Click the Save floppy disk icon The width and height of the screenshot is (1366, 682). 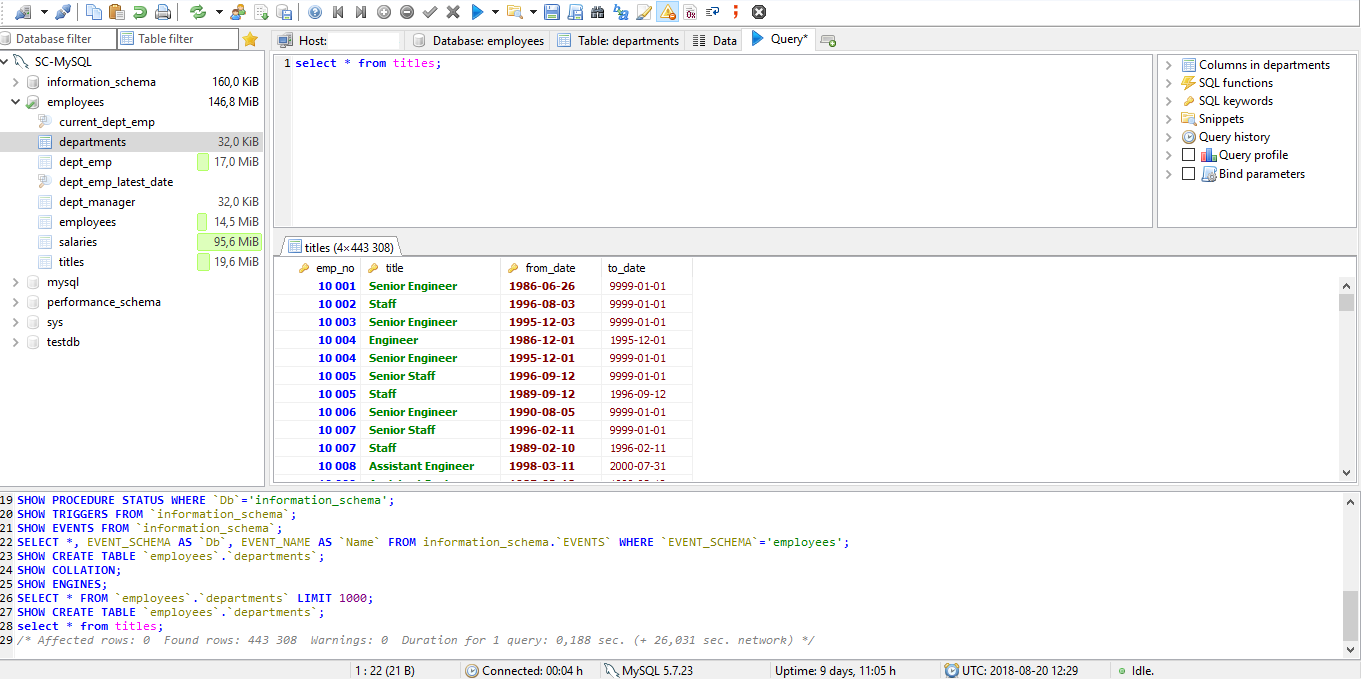point(551,12)
